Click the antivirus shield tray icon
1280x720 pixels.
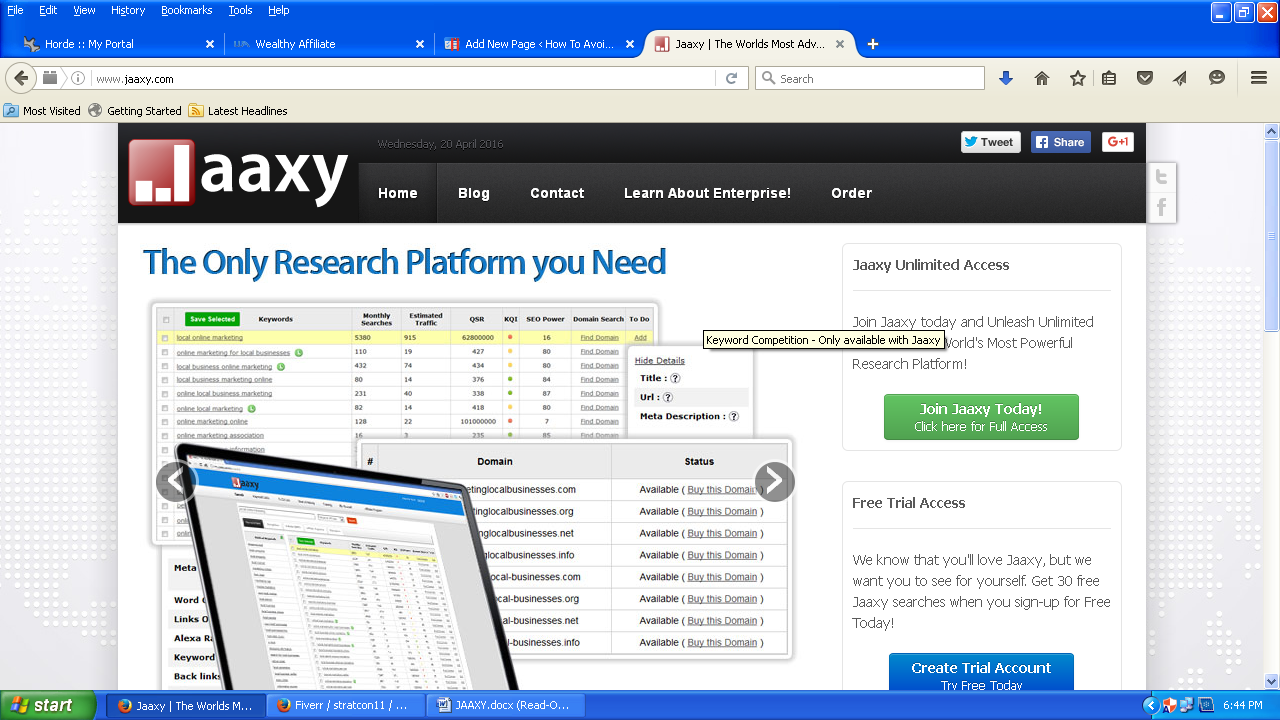point(1169,705)
